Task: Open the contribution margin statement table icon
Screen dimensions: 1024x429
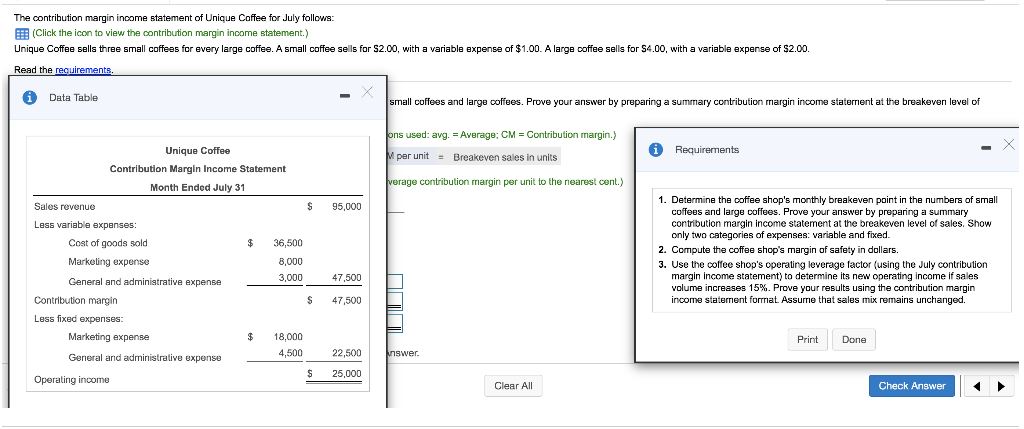Action: [x=21, y=33]
